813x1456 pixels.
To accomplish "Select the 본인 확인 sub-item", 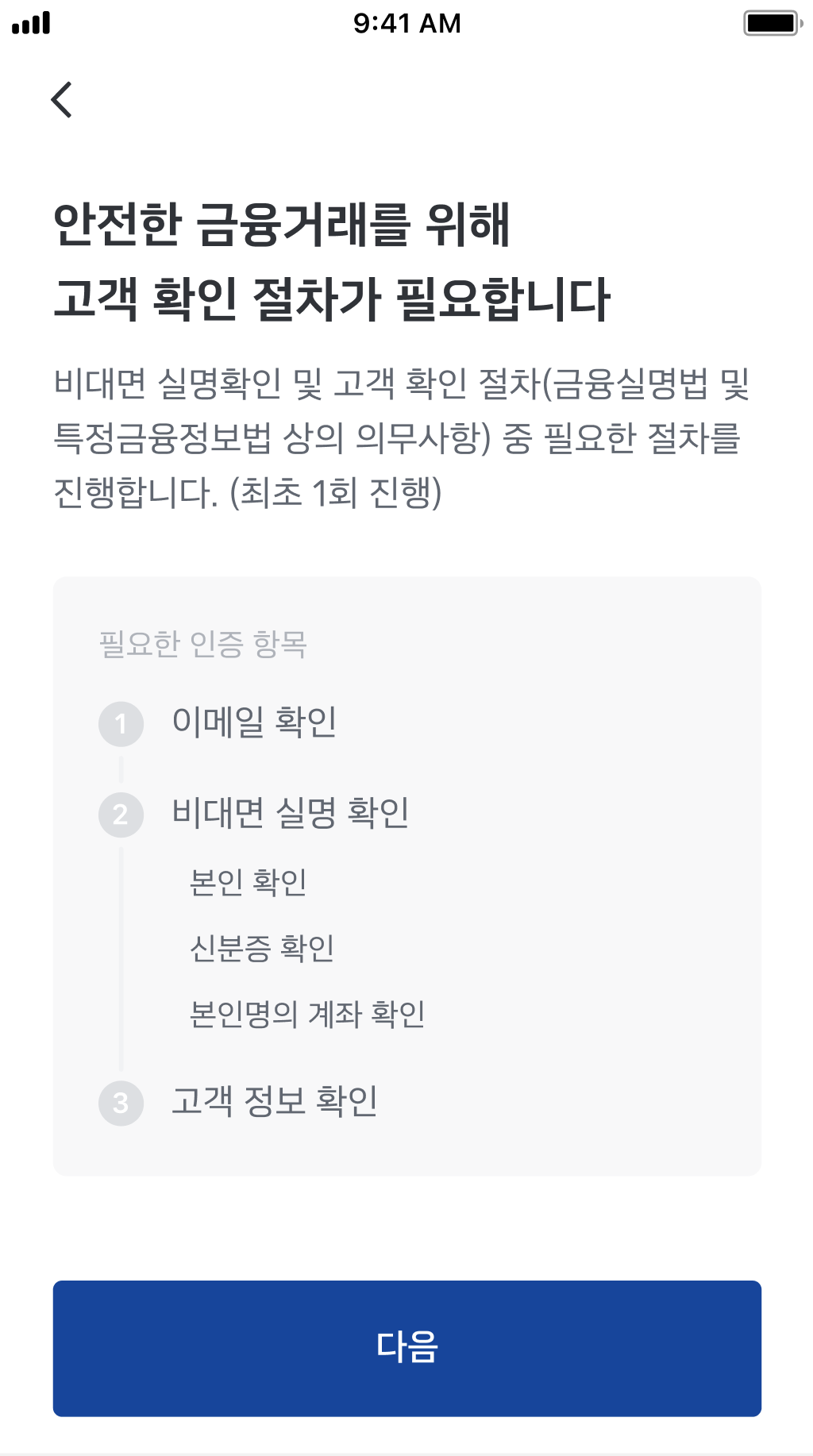I will 248,882.
